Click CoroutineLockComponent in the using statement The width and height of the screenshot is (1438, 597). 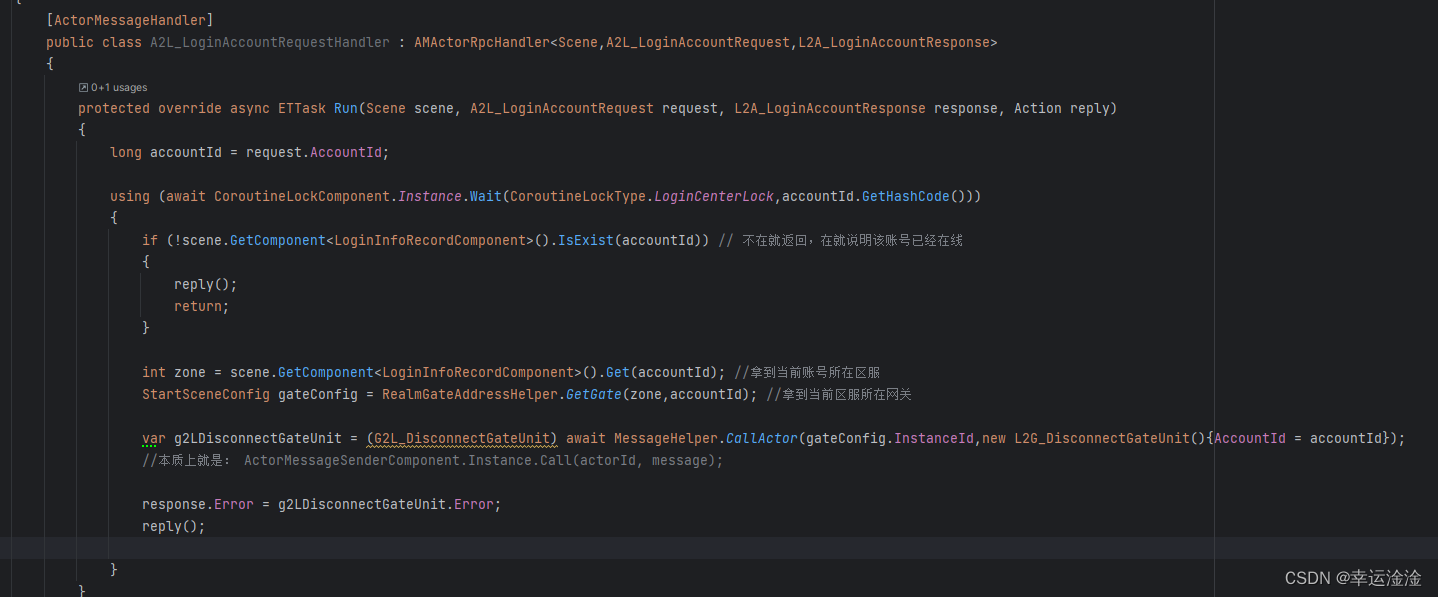point(302,196)
